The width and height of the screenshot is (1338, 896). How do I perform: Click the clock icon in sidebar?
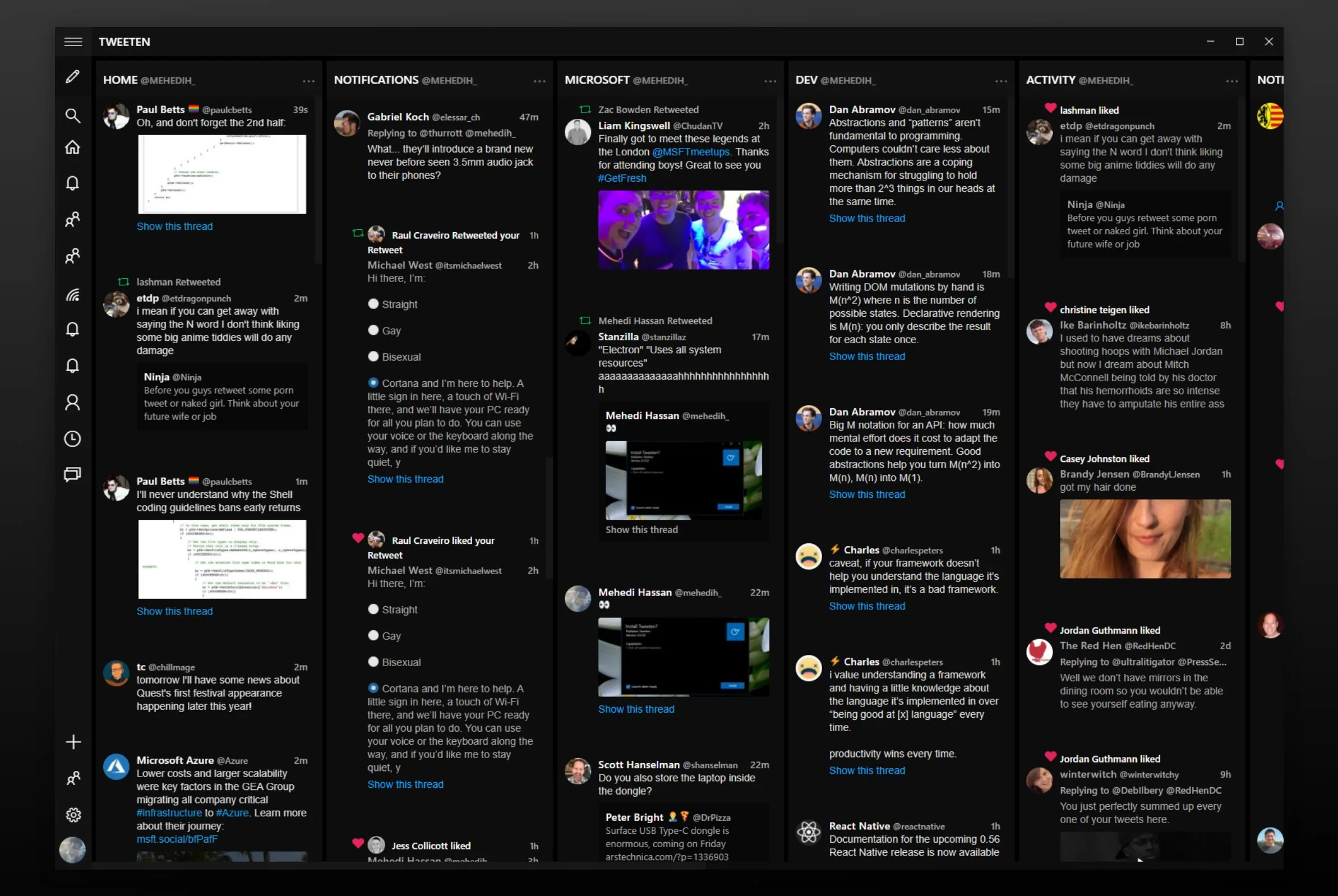(x=72, y=439)
